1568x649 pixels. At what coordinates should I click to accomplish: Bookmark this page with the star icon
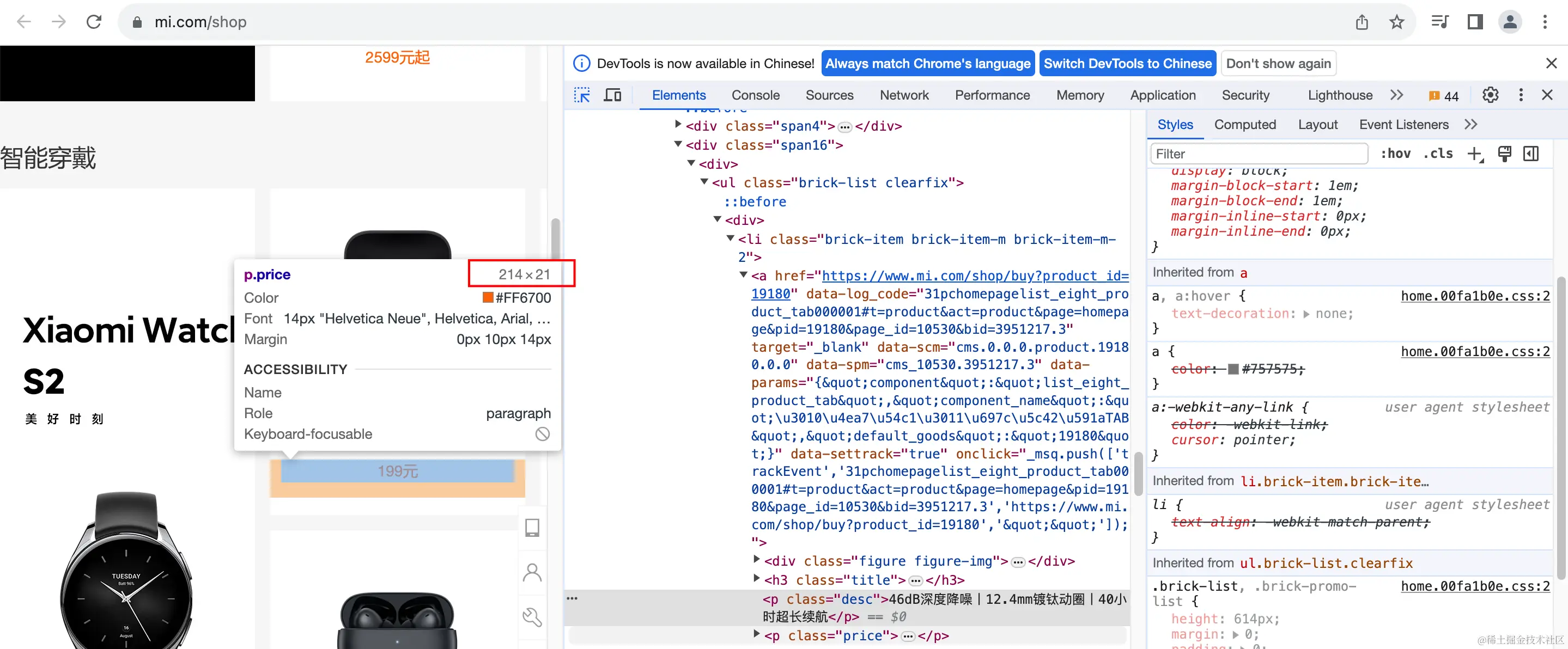1396,22
